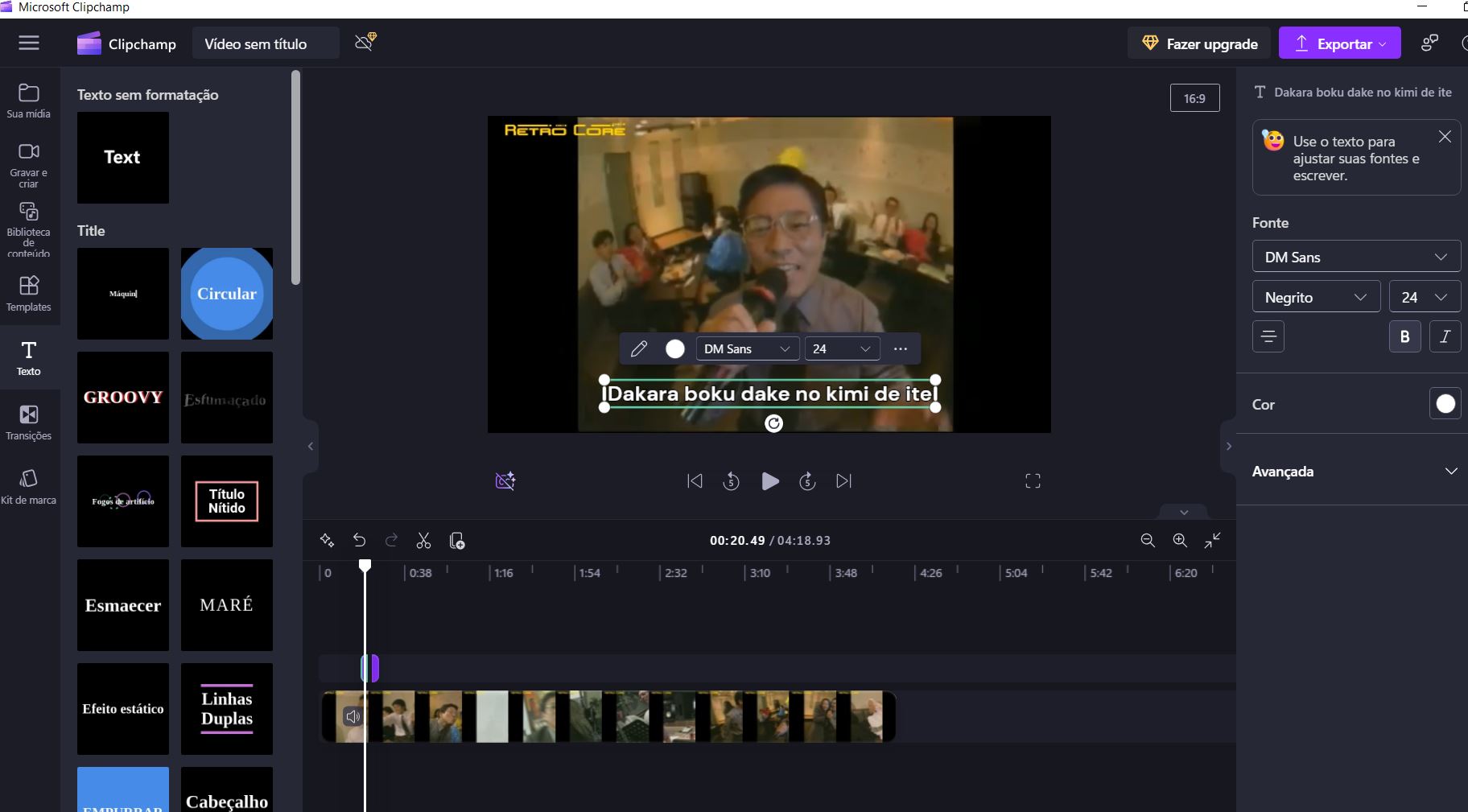
Task: Open the DM Sans Fonte dropdown
Action: click(1356, 257)
